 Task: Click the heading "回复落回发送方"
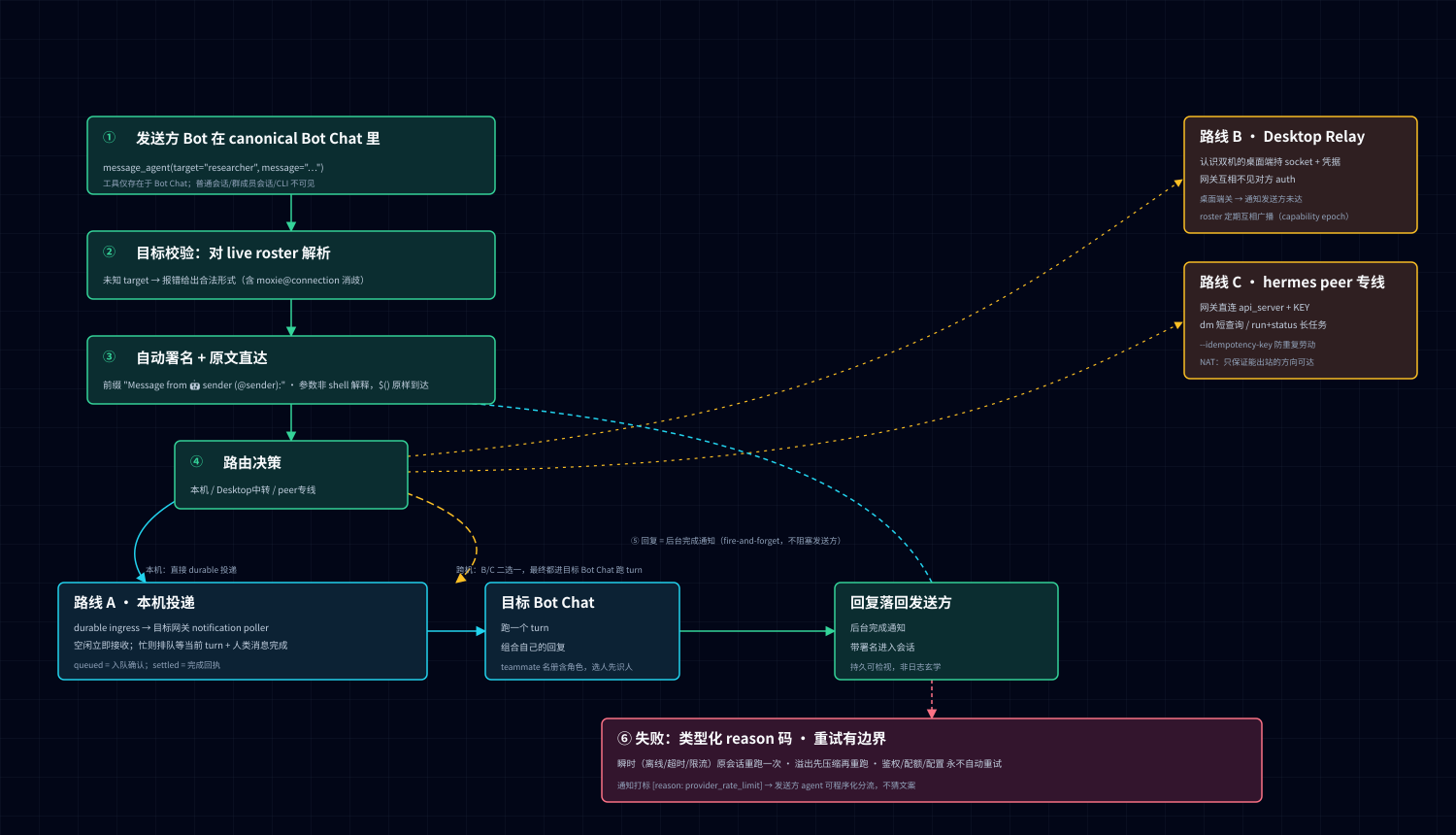pyautogui.click(x=901, y=603)
